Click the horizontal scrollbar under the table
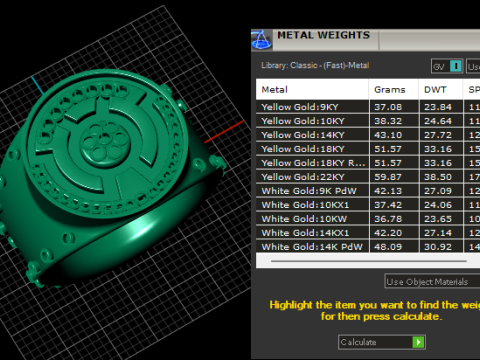The width and height of the screenshot is (480, 360). (x=369, y=261)
